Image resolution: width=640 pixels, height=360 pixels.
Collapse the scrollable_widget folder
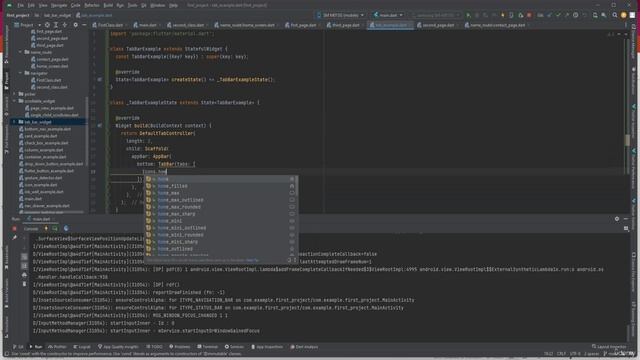pyautogui.click(x=15, y=101)
